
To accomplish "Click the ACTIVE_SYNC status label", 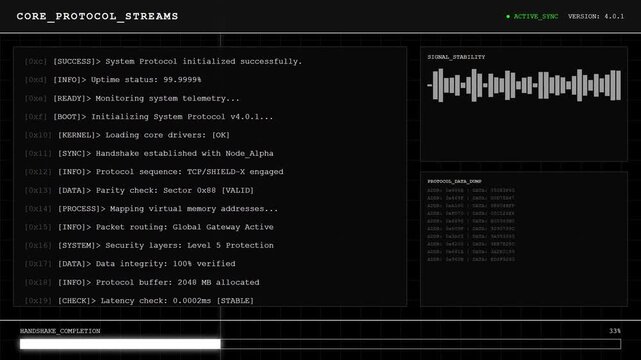I will pyautogui.click(x=536, y=17).
